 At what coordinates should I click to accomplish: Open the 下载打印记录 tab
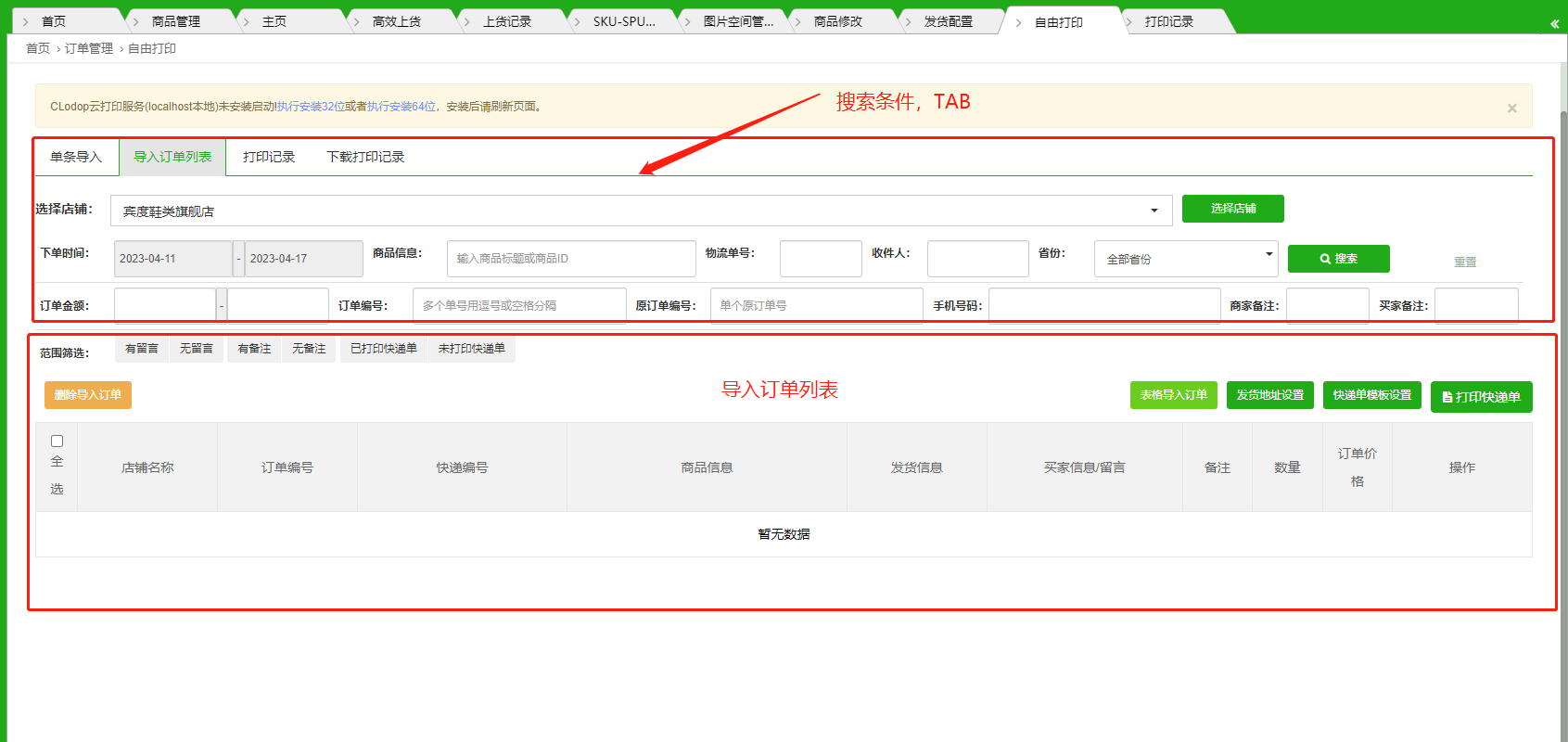(365, 158)
